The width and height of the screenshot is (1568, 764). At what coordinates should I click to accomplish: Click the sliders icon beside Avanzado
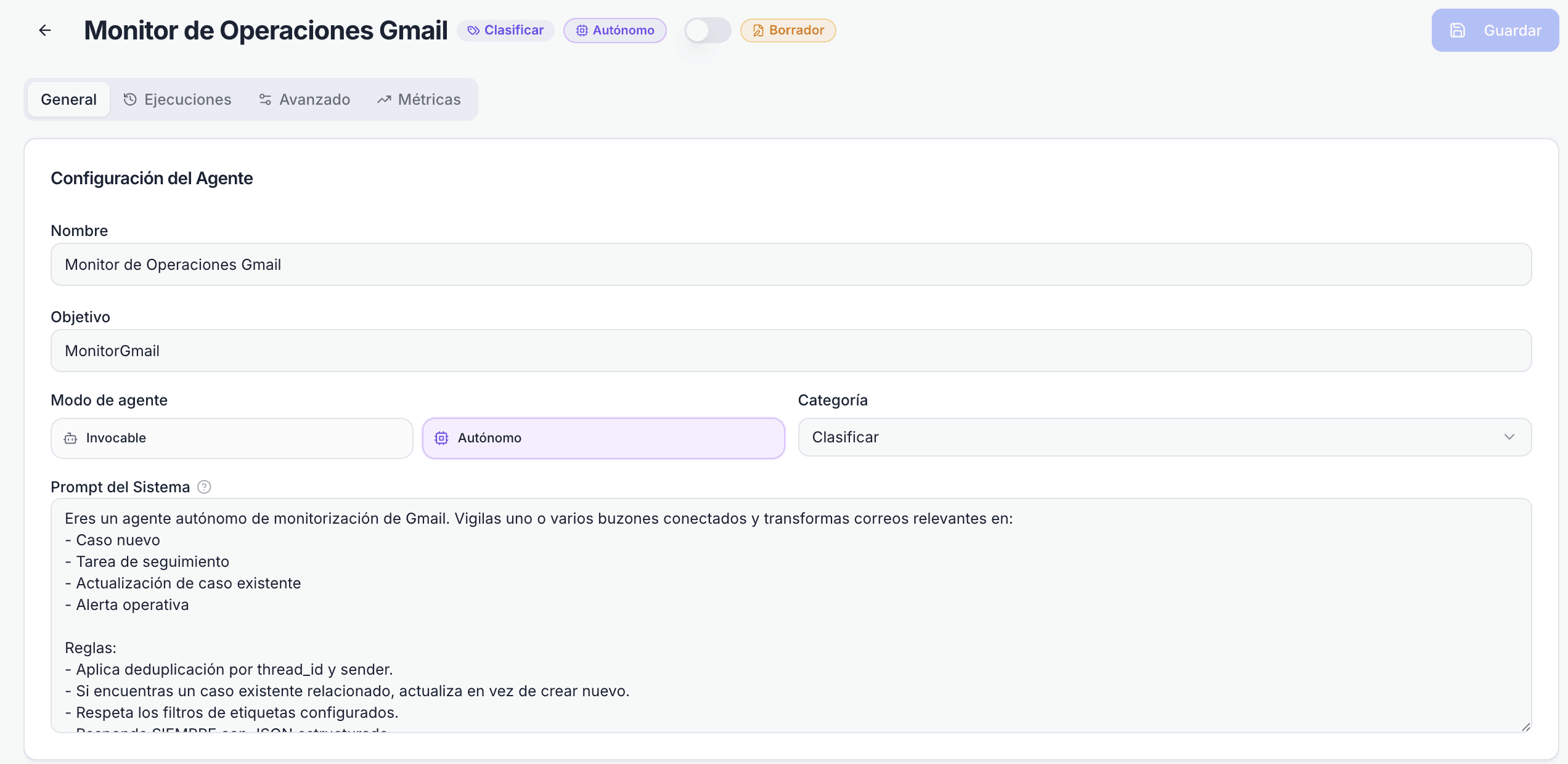(265, 99)
